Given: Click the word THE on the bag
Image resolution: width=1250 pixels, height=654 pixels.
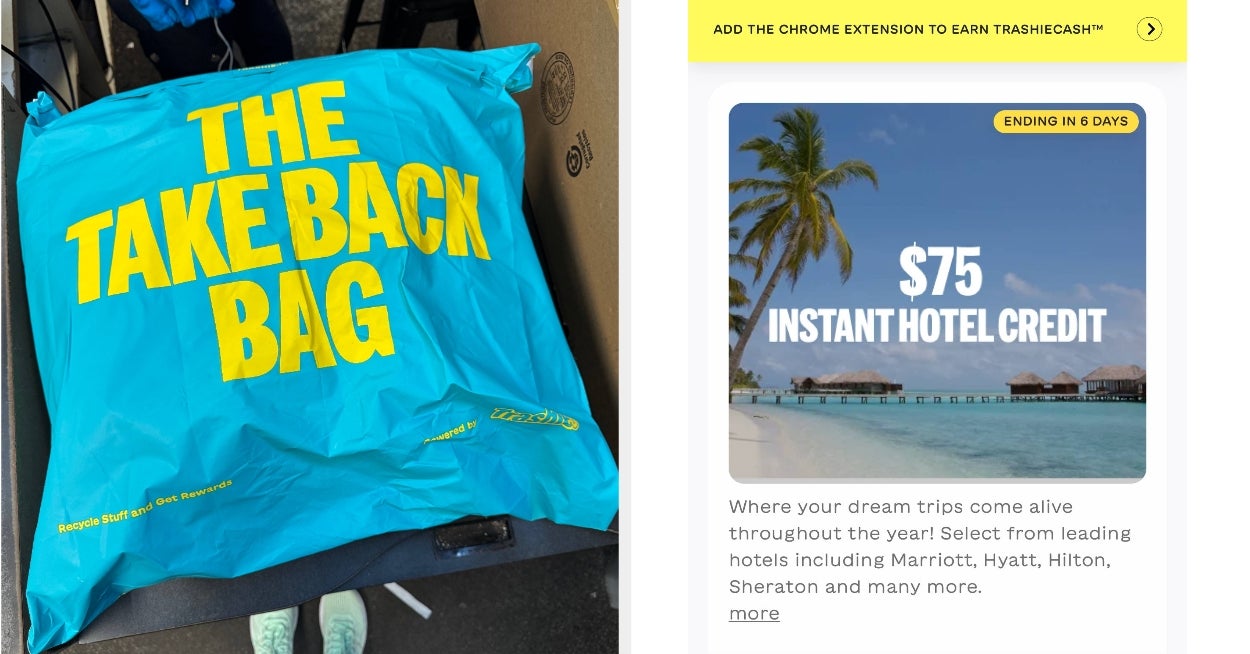Looking at the screenshot, I should coord(273,125).
